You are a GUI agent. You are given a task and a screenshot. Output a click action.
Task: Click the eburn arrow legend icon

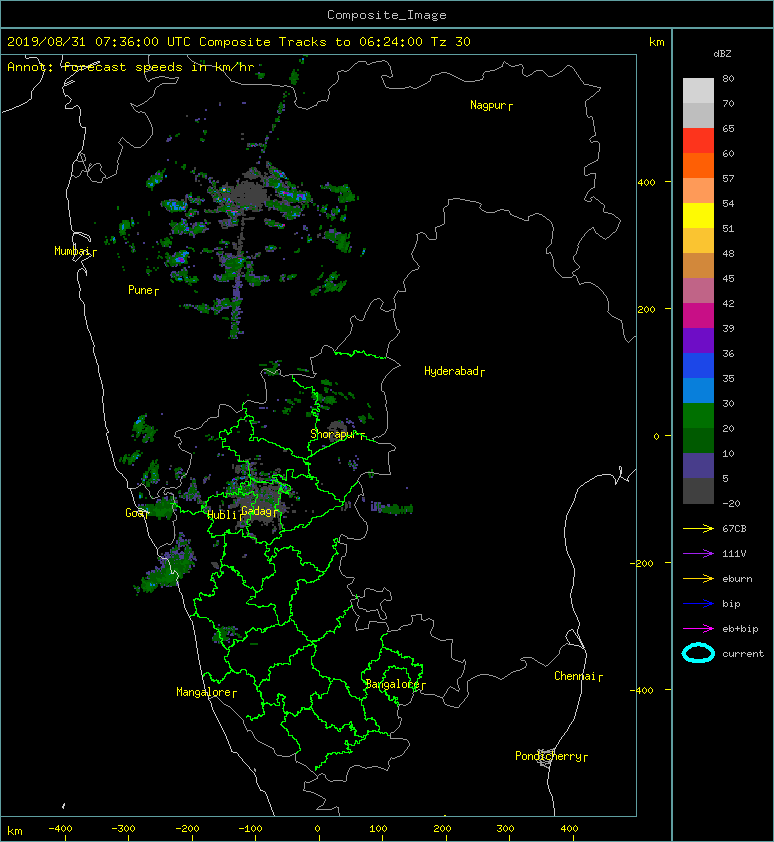point(698,578)
